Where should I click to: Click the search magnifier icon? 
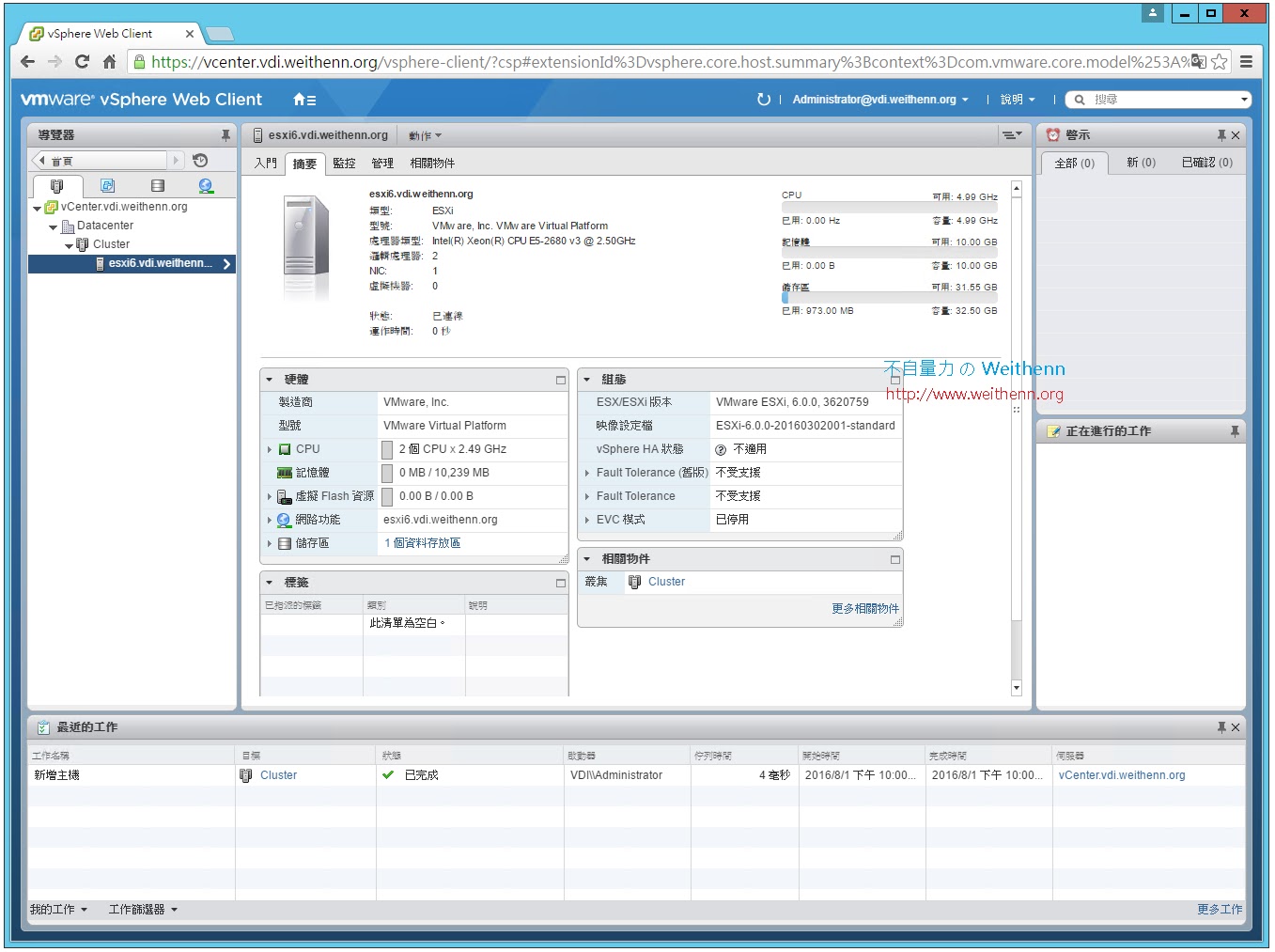[x=1081, y=99]
